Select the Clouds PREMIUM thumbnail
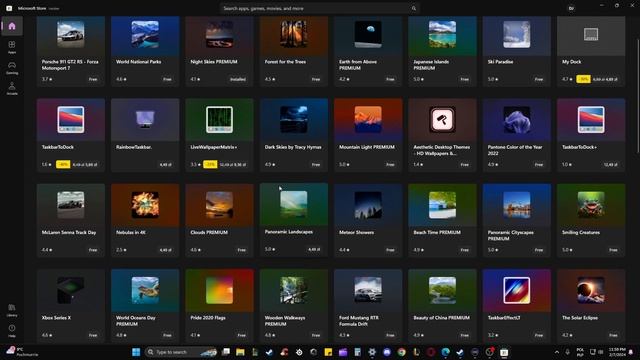640x360 pixels. (219, 205)
